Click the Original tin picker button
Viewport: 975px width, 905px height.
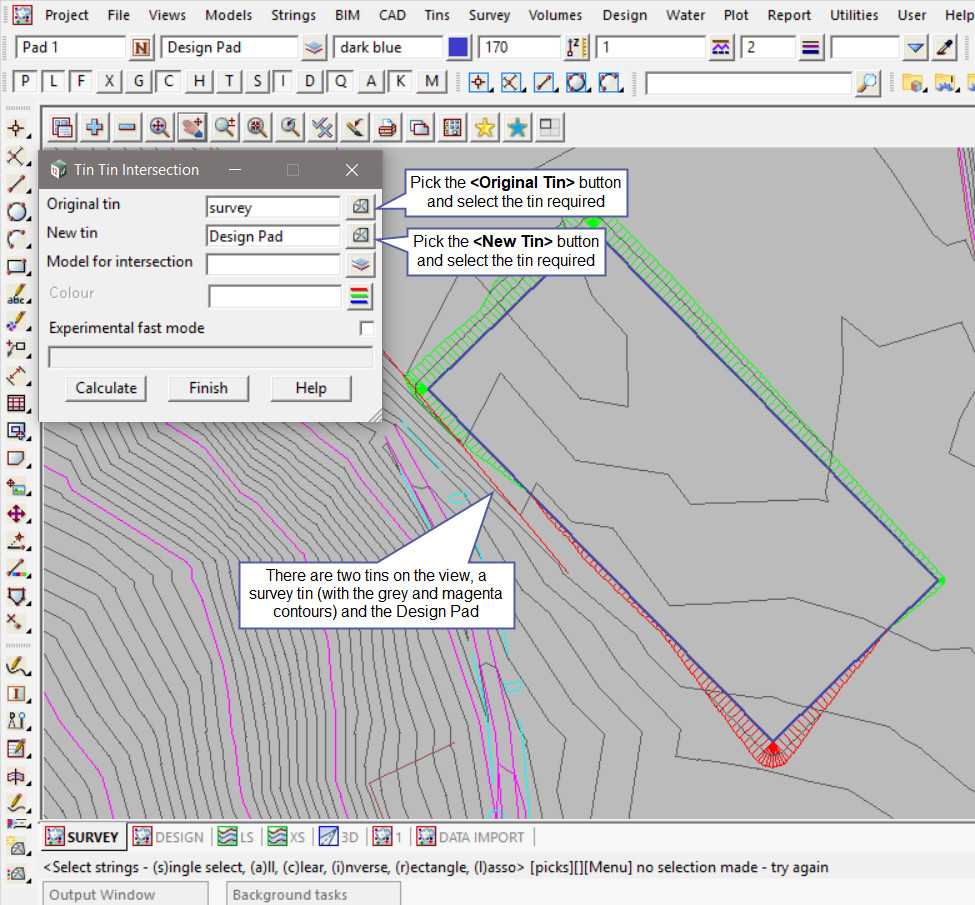coord(360,207)
